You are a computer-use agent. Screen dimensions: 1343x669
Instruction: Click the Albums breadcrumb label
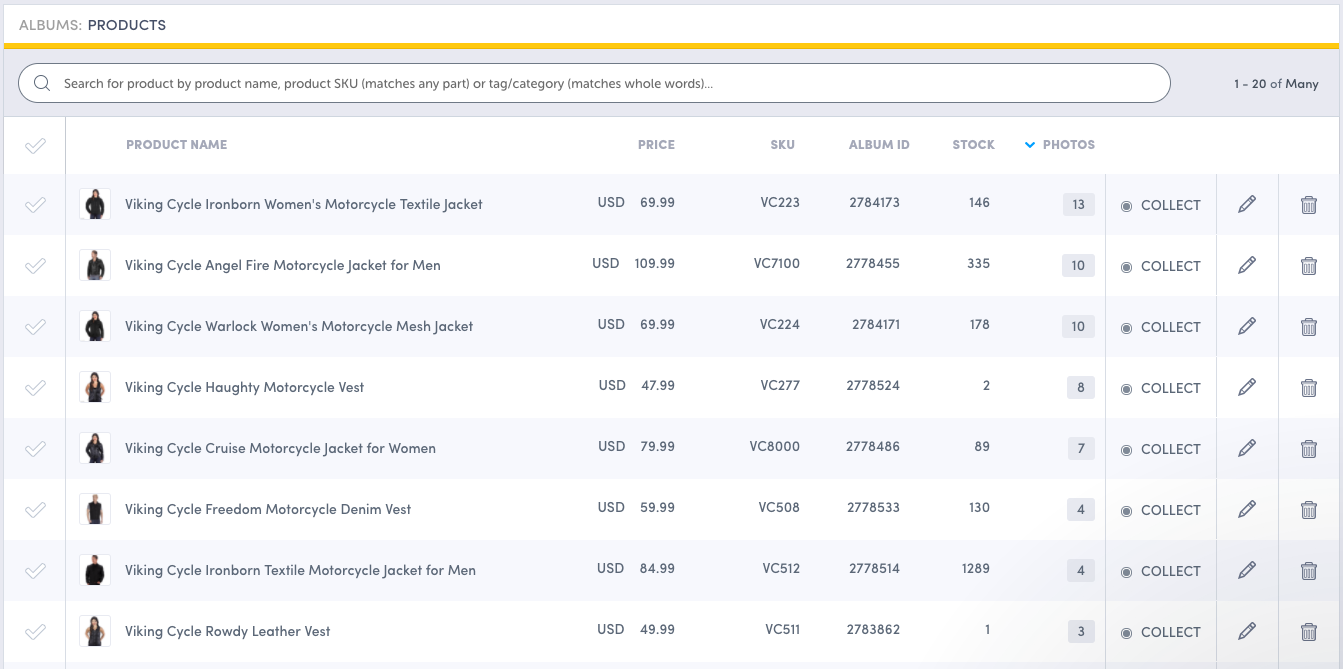[x=50, y=25]
